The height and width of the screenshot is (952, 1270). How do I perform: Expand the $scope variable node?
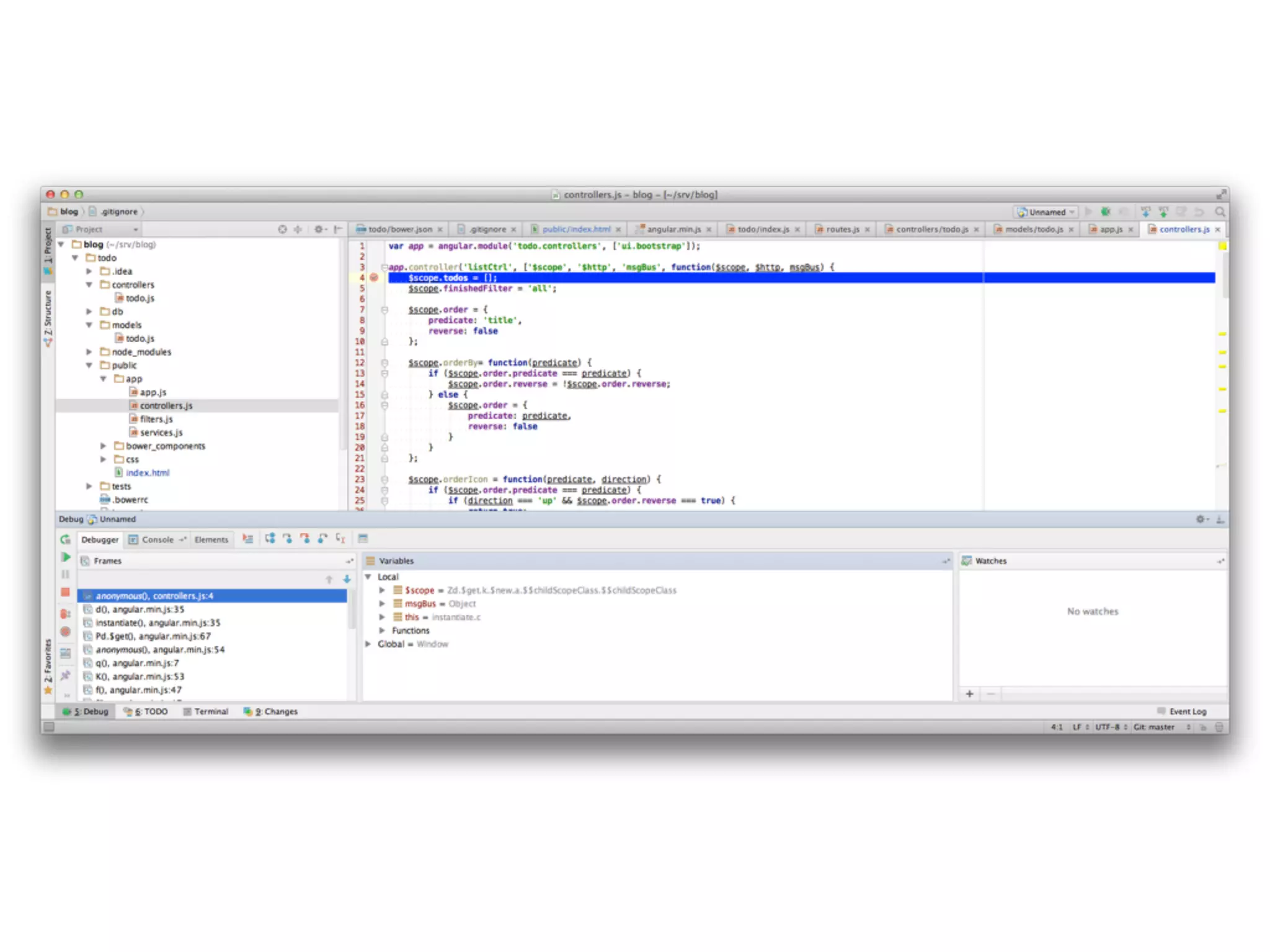point(382,591)
